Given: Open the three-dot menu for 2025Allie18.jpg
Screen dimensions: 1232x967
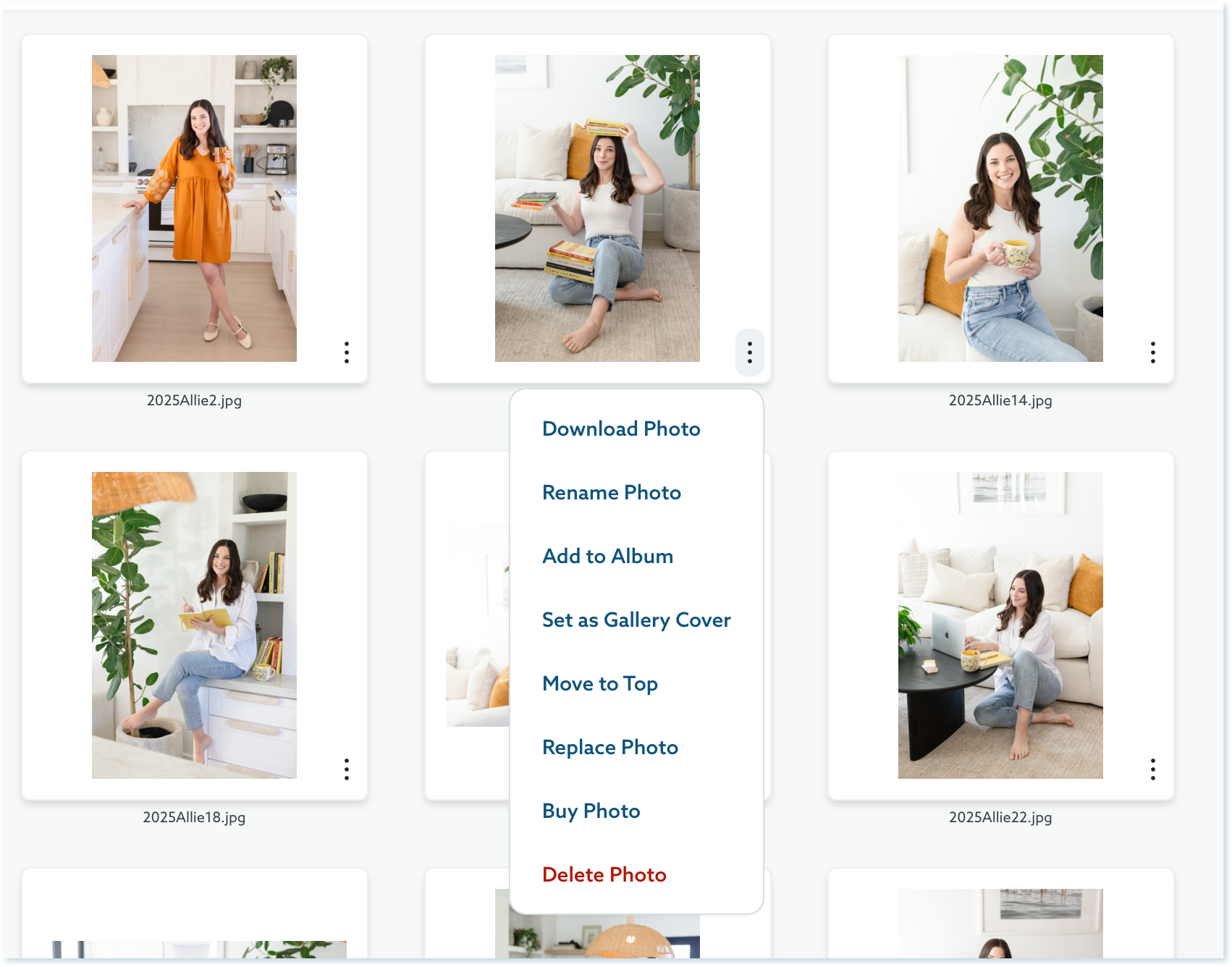Looking at the screenshot, I should (x=347, y=769).
